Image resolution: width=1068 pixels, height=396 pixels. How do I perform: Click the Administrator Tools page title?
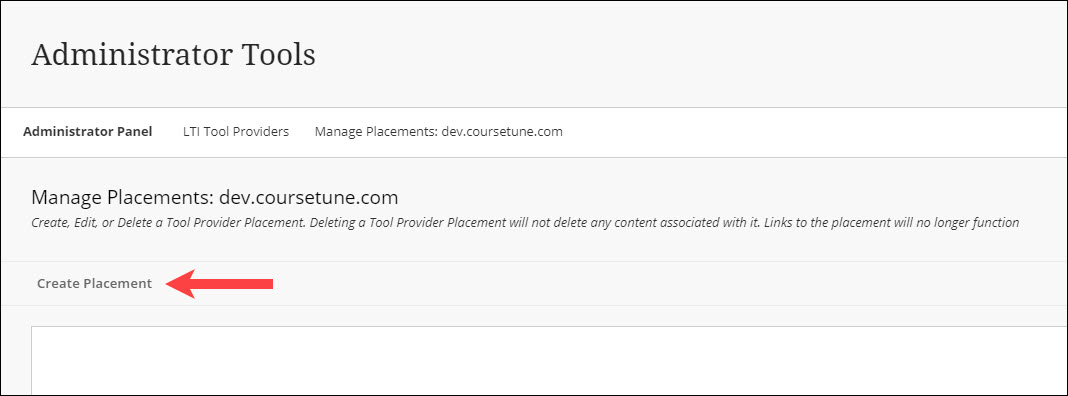click(173, 55)
